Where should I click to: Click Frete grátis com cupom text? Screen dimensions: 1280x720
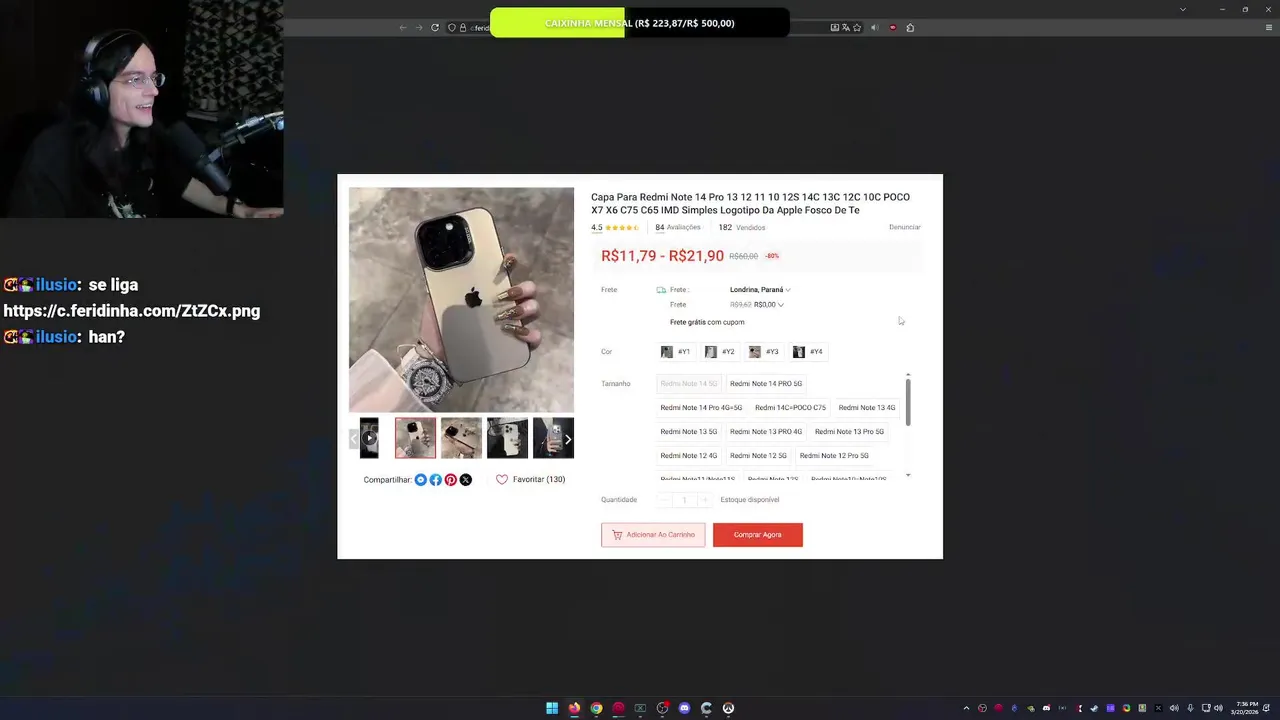tap(707, 322)
